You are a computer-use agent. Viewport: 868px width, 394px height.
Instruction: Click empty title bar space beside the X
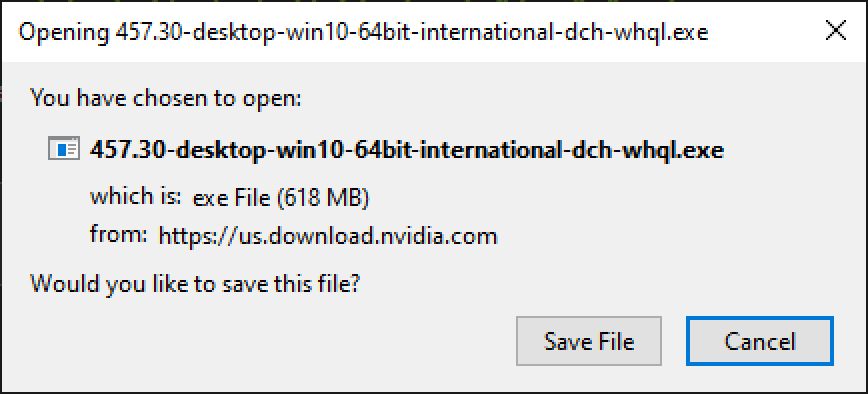coord(764,32)
